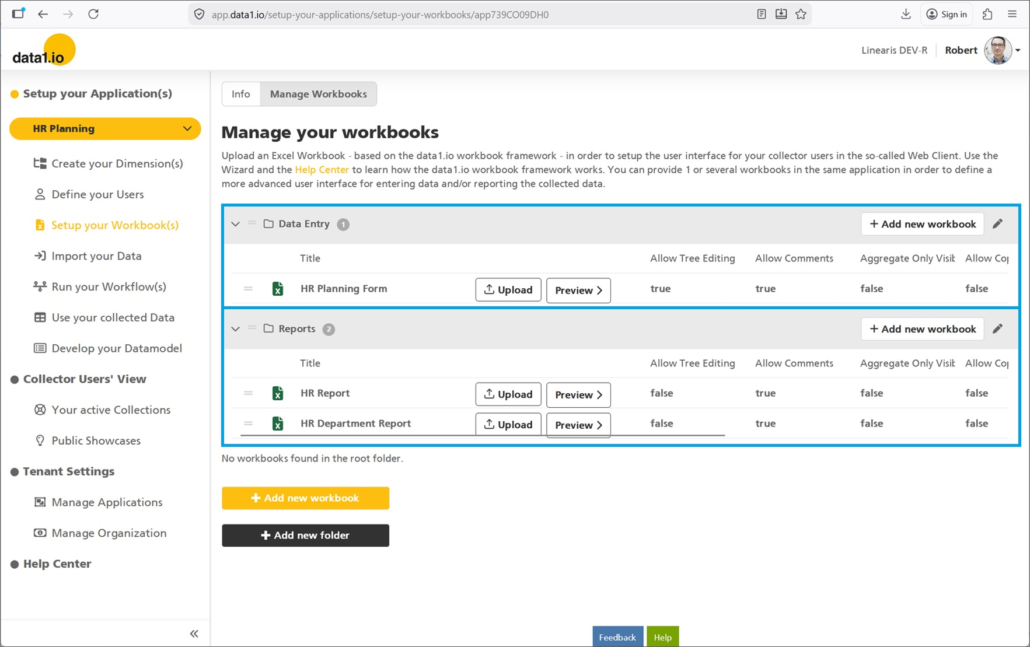Click Upload for the HR Report workbook
The height and width of the screenshot is (647, 1030).
[508, 394]
